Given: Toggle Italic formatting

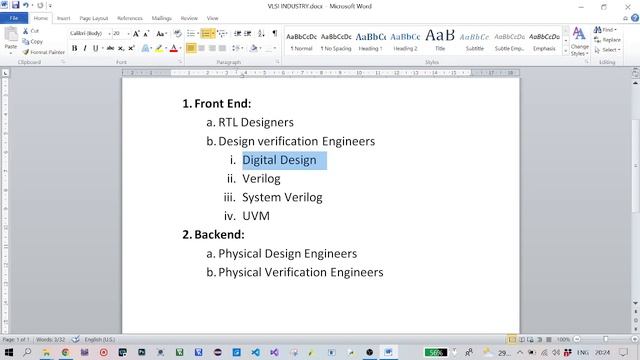Looking at the screenshot, I should pyautogui.click(x=85, y=48).
